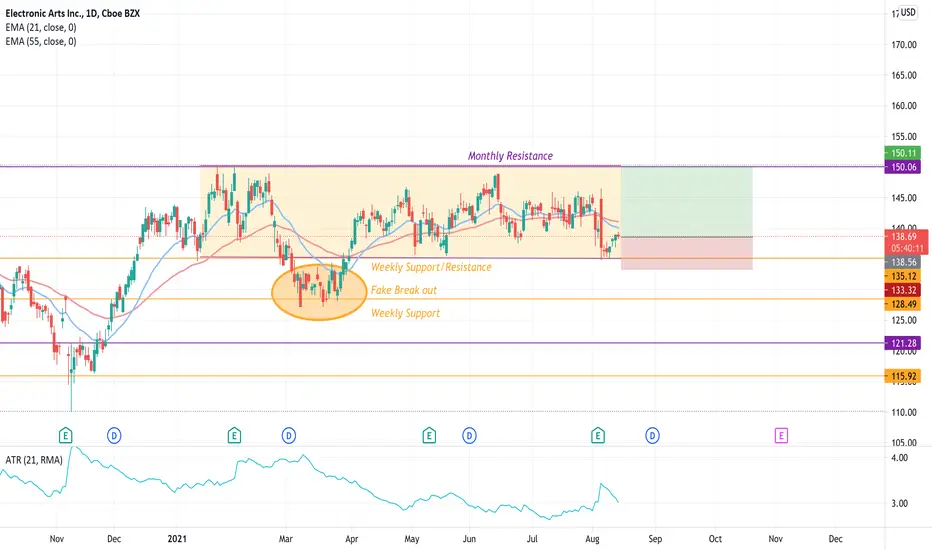Select the Weekly Support/Resistance annotation
This screenshot has height=550, width=932.
[432, 267]
